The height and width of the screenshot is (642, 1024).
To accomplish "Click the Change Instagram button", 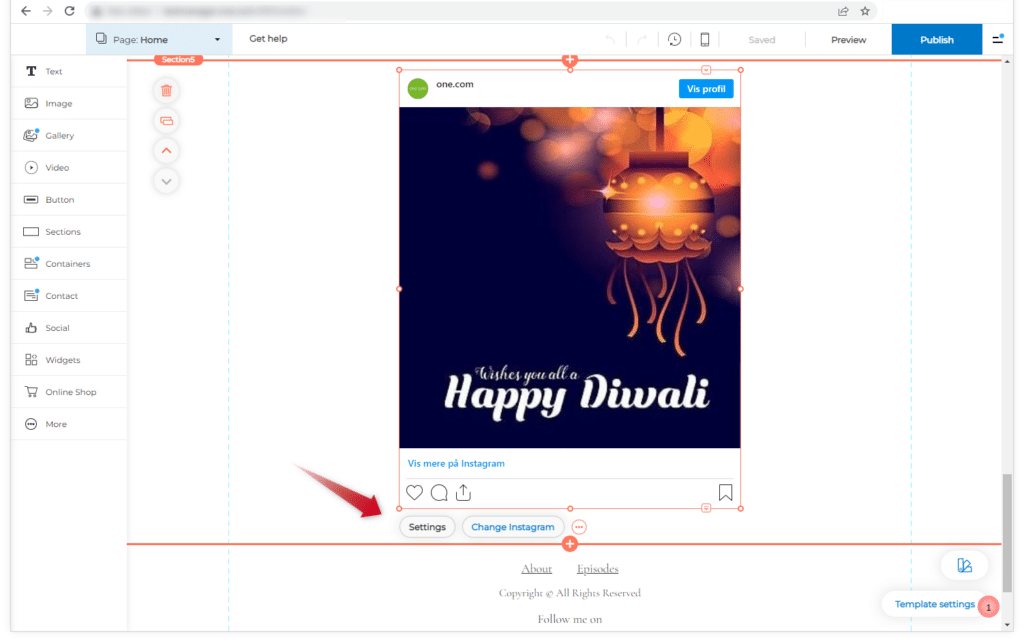I will pos(512,527).
